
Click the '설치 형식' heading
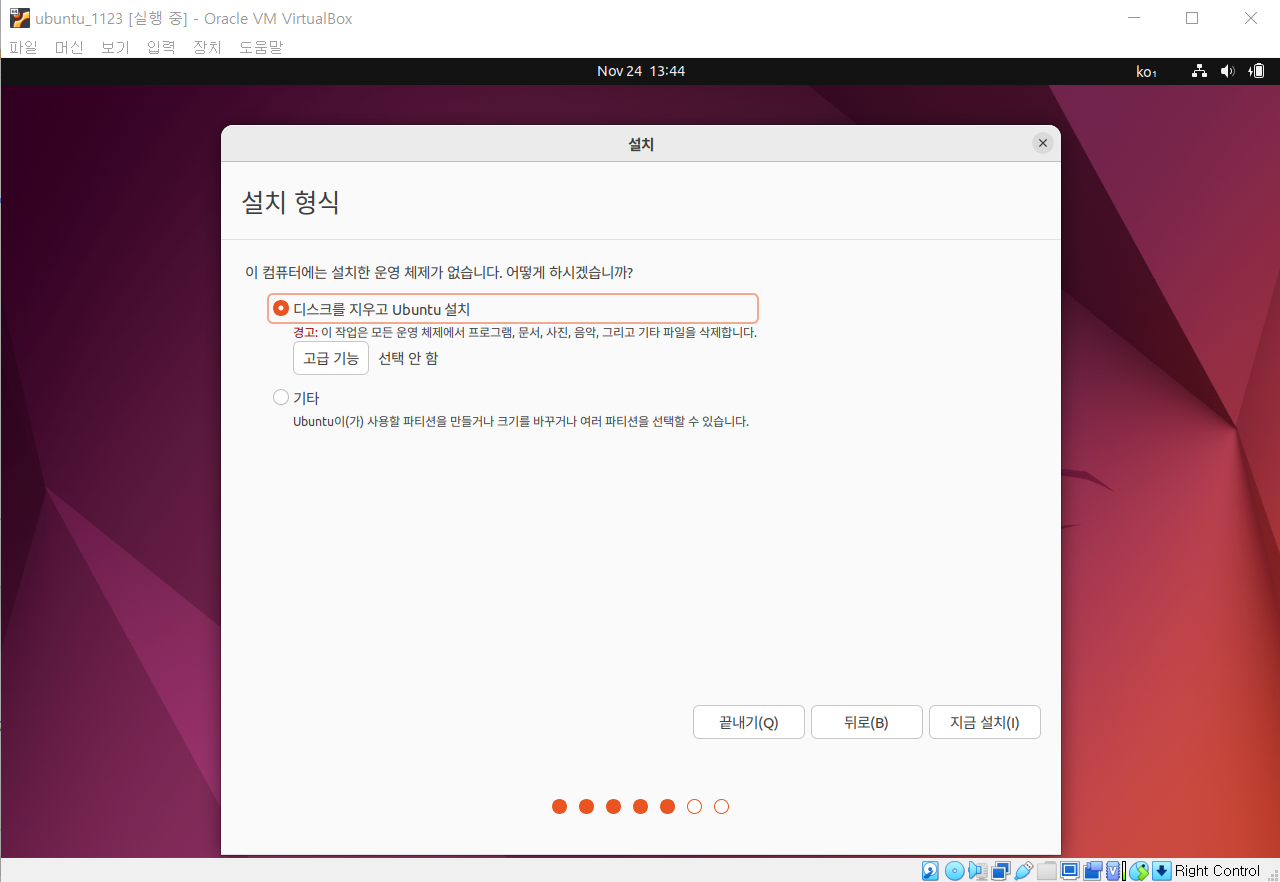point(290,202)
